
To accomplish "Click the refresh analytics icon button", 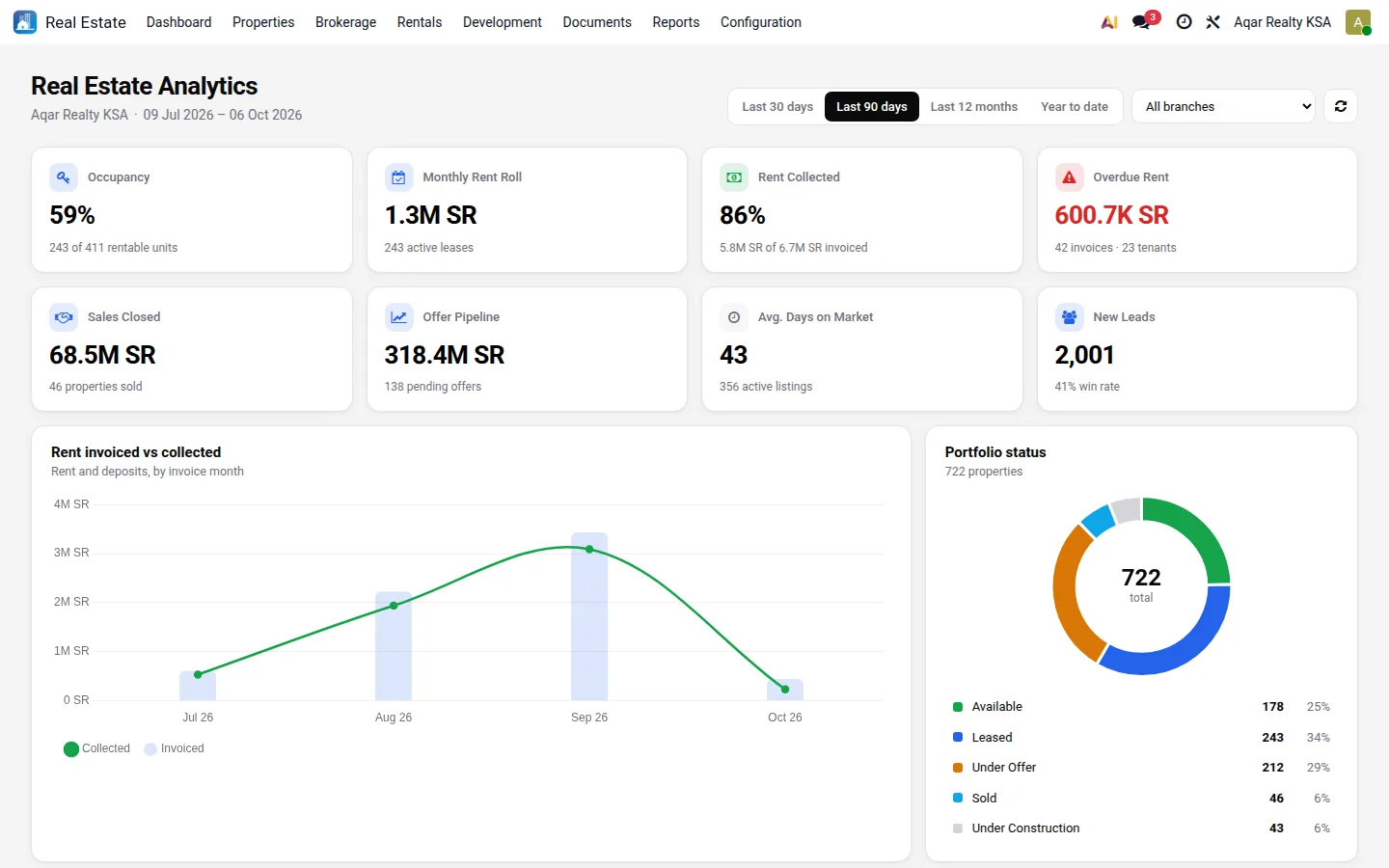I will [x=1341, y=106].
